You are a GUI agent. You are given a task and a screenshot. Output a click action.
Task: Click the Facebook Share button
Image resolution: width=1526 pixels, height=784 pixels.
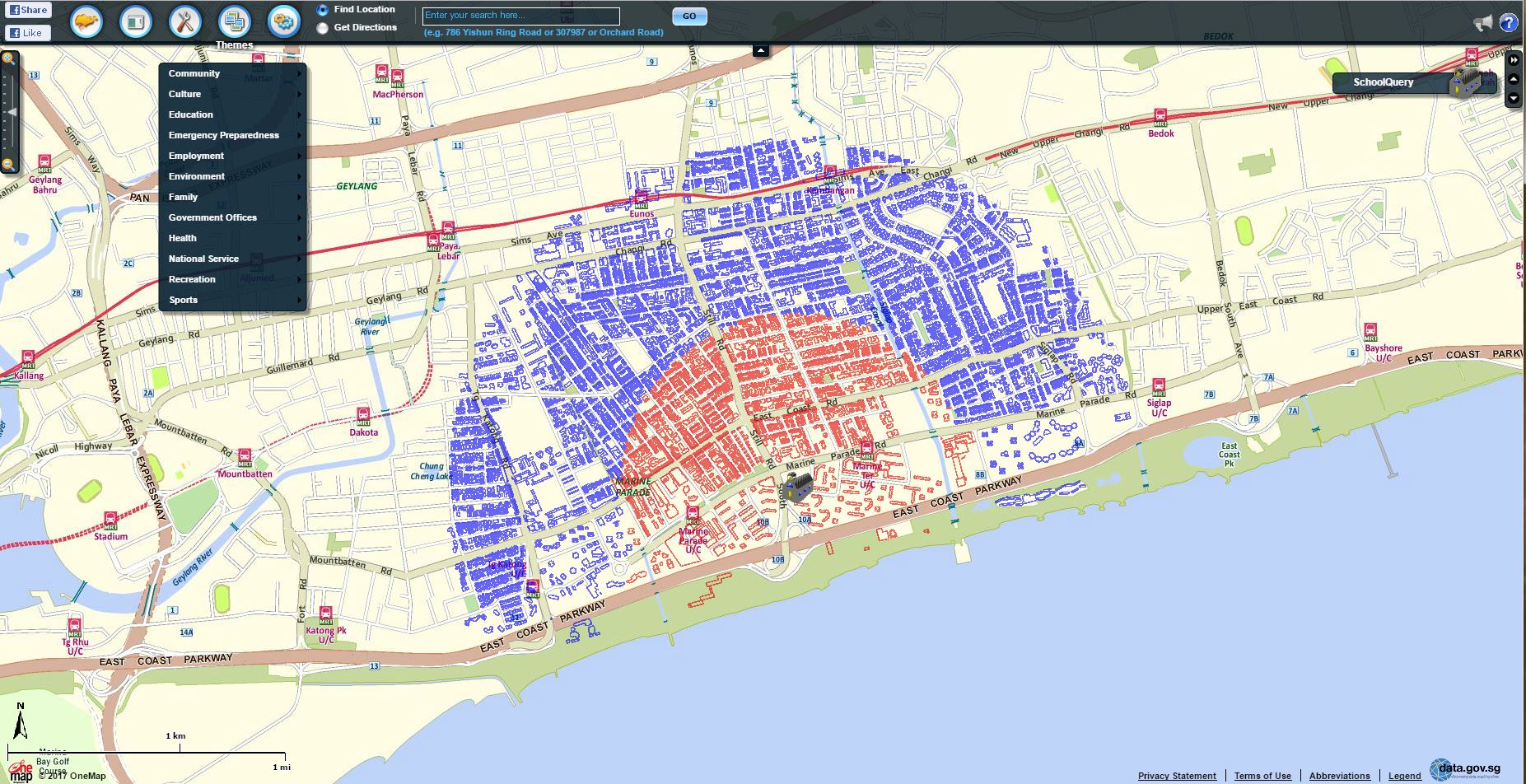tap(28, 10)
